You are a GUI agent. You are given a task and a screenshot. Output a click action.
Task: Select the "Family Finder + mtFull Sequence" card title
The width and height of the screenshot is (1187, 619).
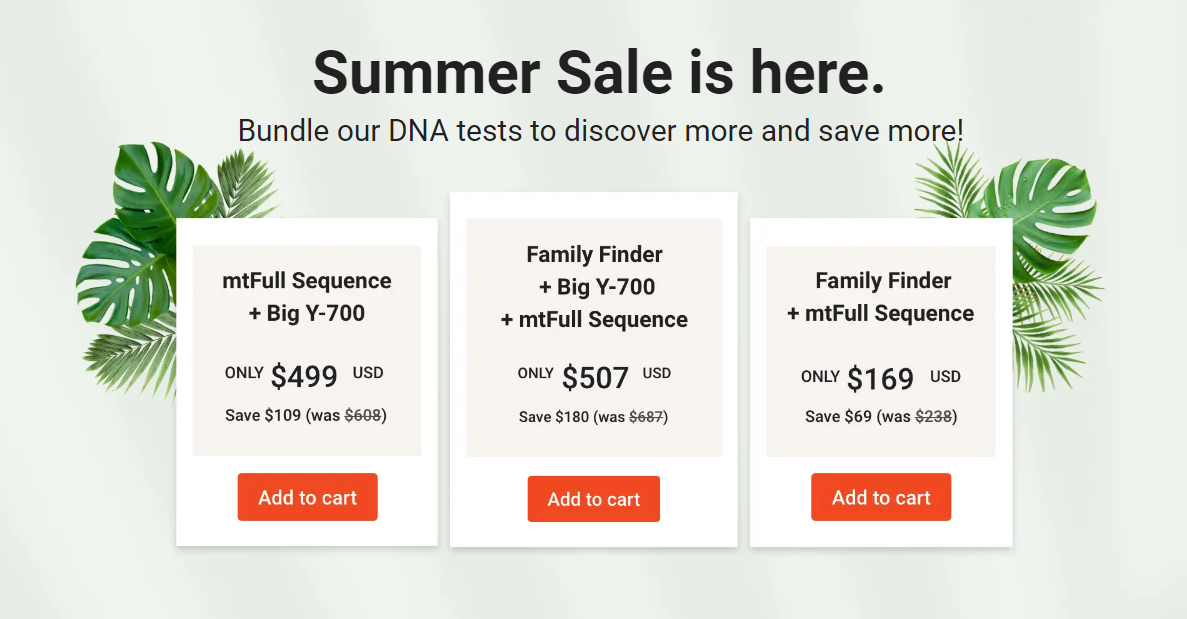point(881,297)
